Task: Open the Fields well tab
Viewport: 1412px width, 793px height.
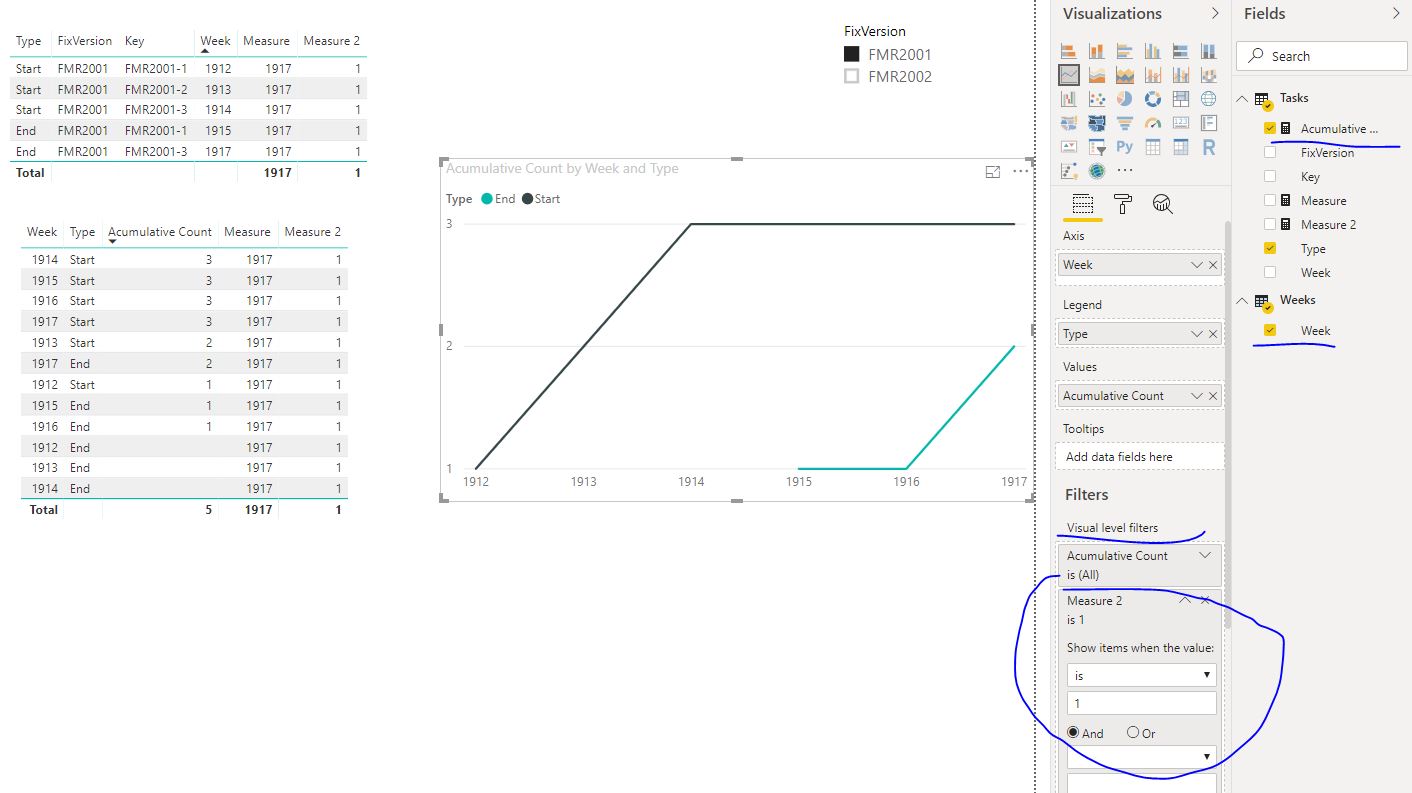Action: (x=1082, y=204)
